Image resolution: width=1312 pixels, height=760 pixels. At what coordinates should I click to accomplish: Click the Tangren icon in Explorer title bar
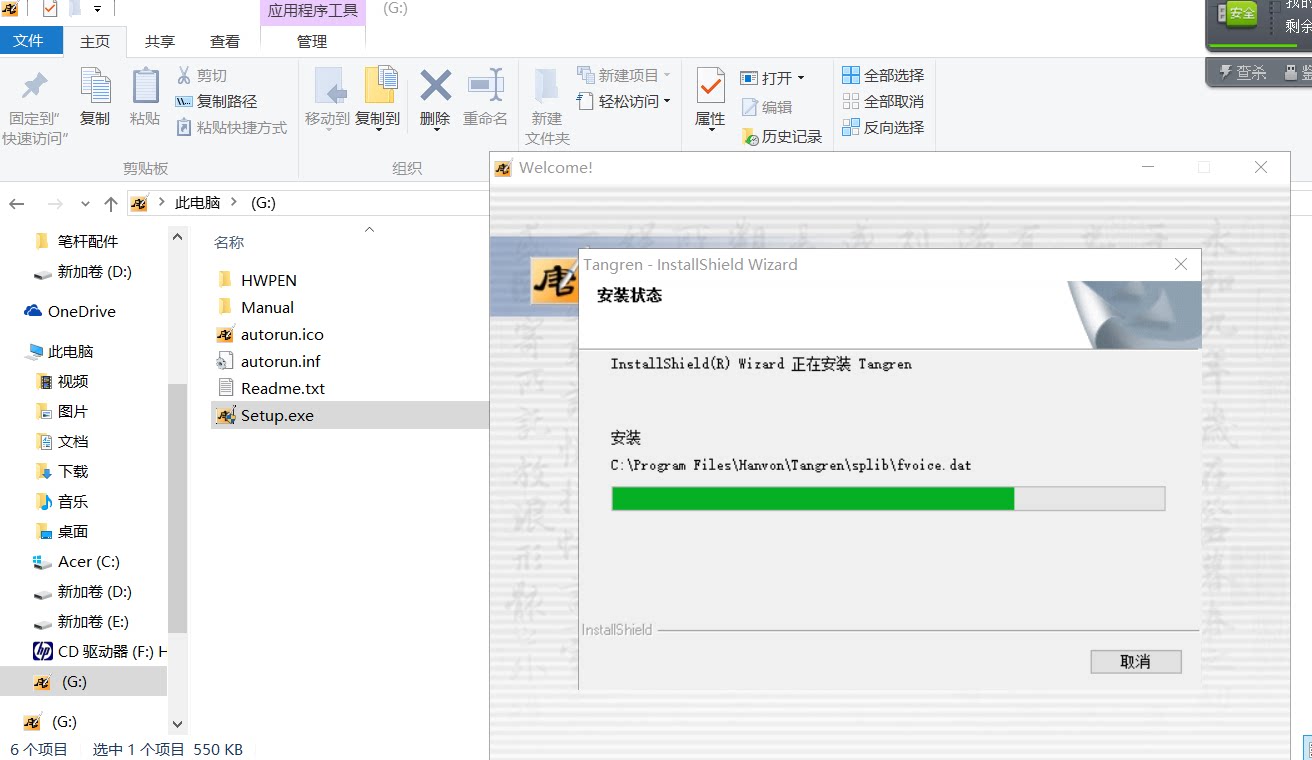point(10,9)
